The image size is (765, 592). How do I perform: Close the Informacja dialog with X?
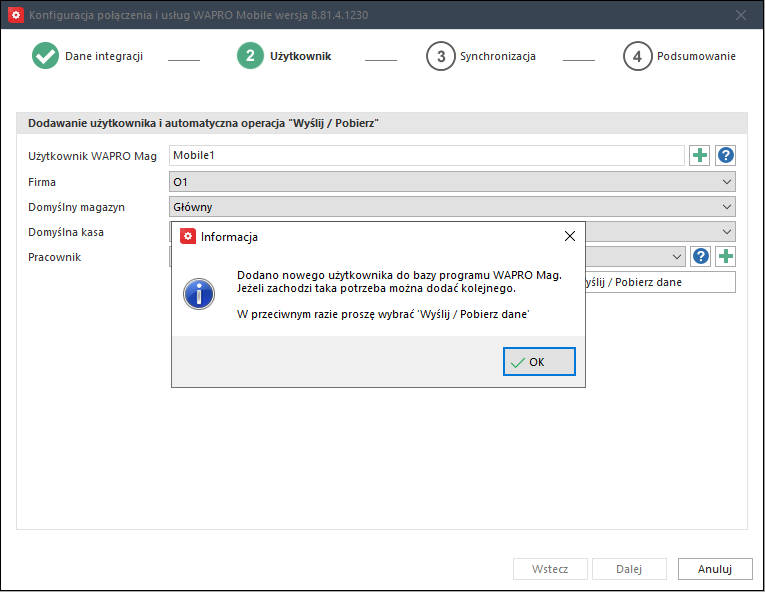pyautogui.click(x=569, y=236)
